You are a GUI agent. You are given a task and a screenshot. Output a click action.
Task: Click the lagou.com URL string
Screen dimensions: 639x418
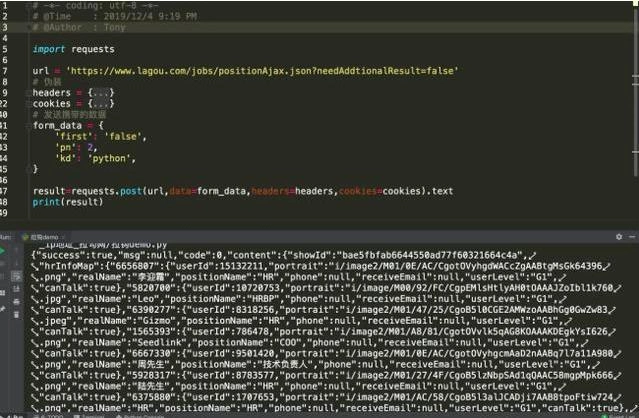[x=262, y=71]
